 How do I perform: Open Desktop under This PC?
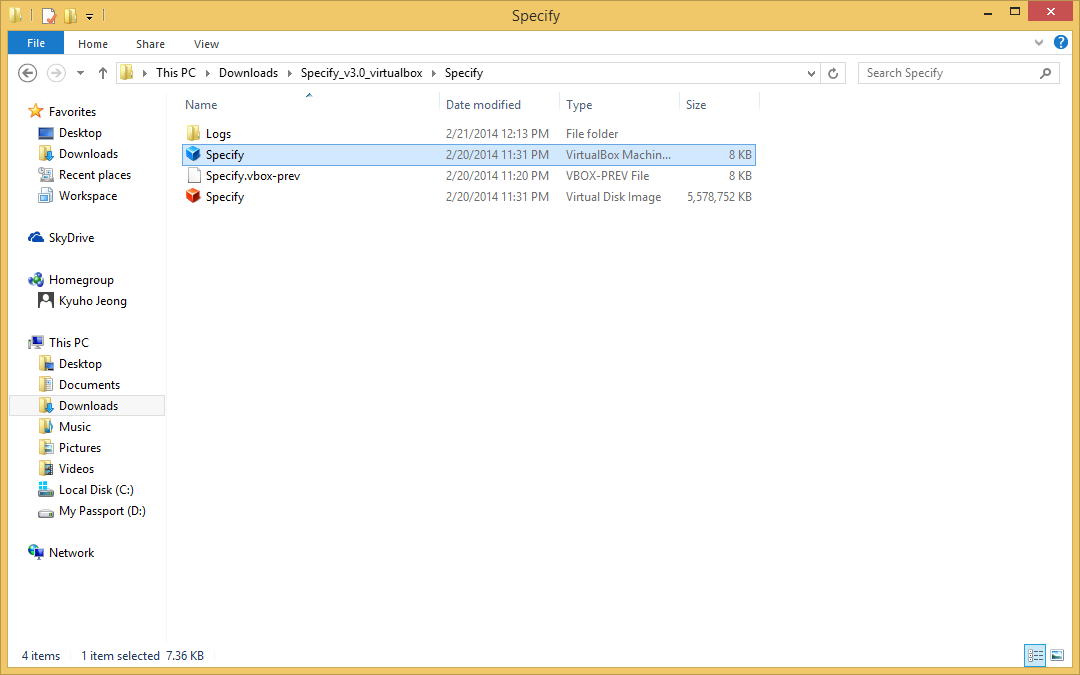(x=80, y=364)
